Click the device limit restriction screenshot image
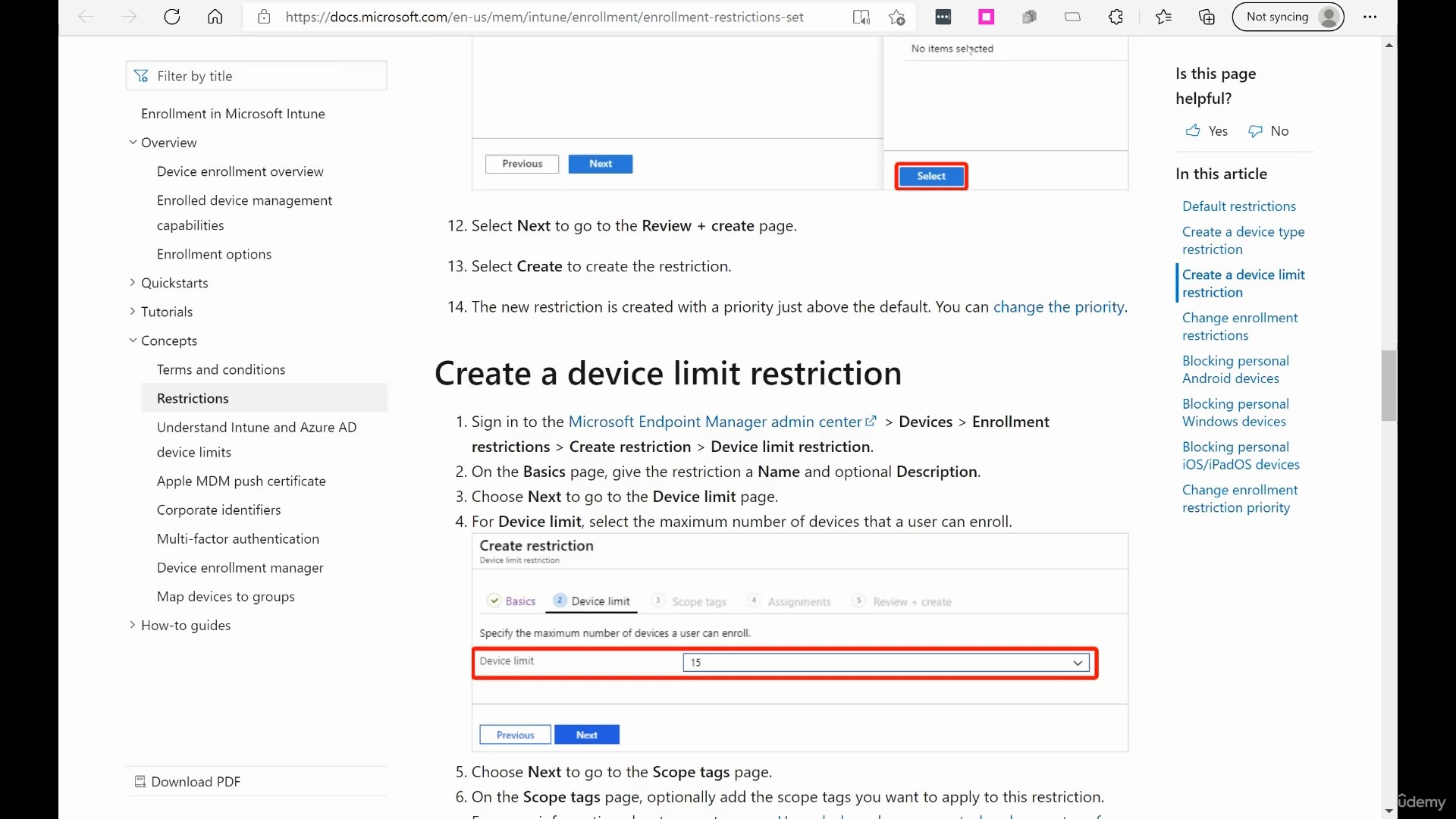The image size is (1456, 819). [x=800, y=643]
